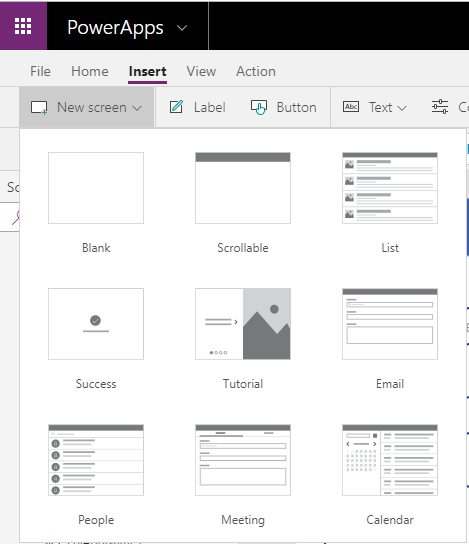Select the Insert tab
Screen dimensions: 469x544
tap(147, 71)
